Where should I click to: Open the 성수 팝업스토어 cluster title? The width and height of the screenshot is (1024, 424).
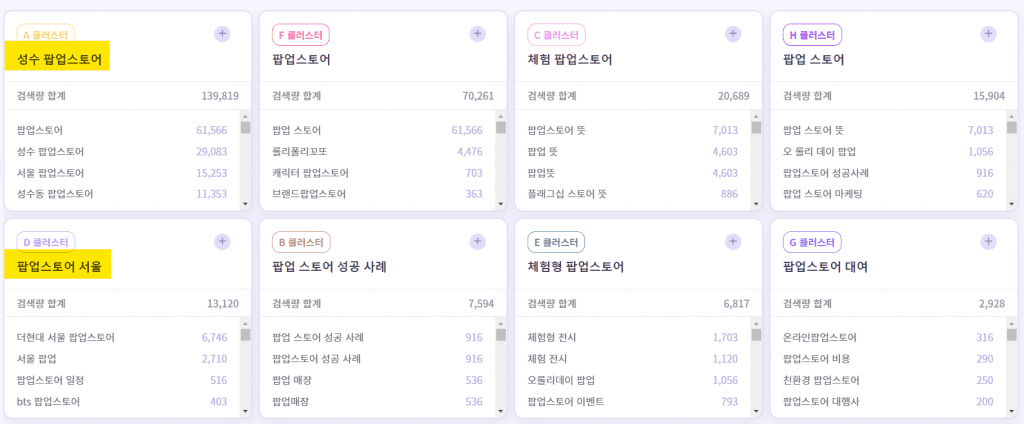(x=59, y=60)
